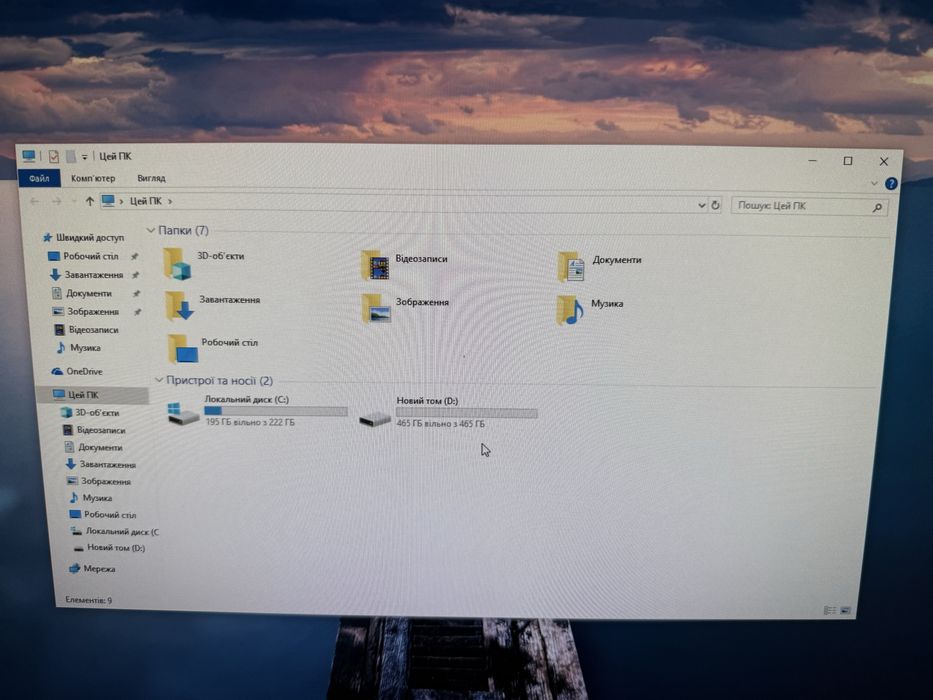
Task: Click the Forward navigation arrow
Action: [57, 201]
